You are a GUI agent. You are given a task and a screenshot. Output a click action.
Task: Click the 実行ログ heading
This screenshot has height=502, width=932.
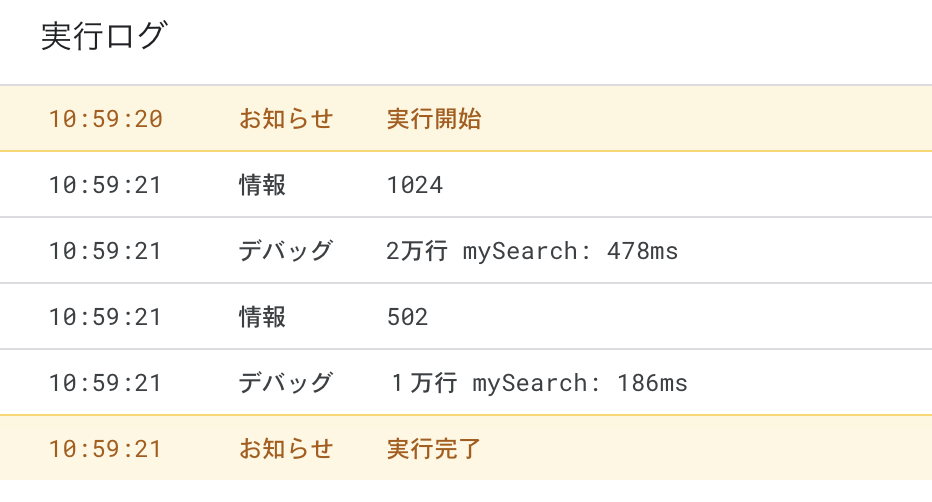pos(105,36)
